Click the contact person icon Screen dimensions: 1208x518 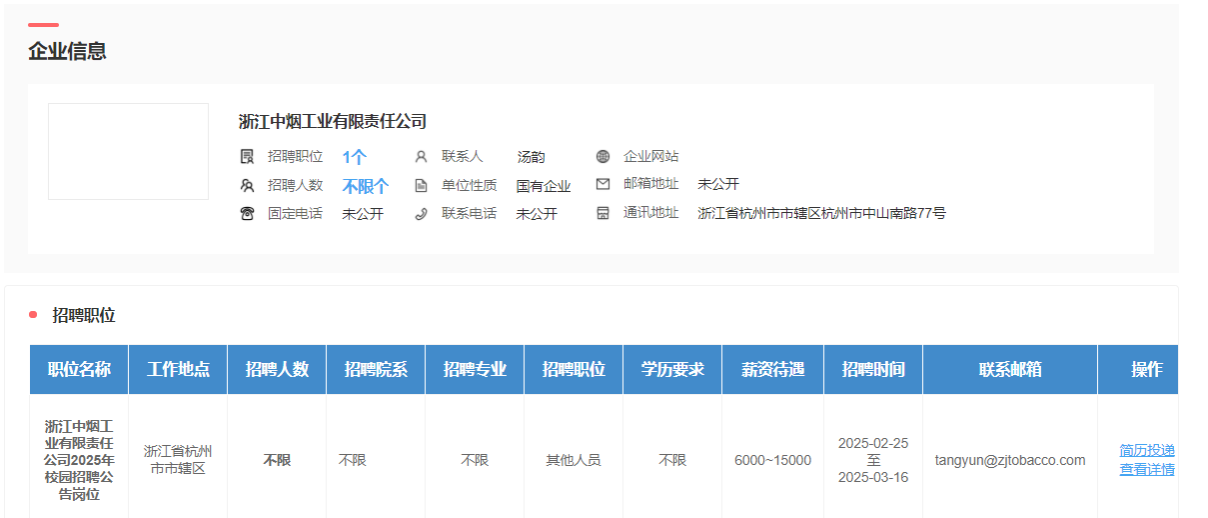[x=421, y=156]
